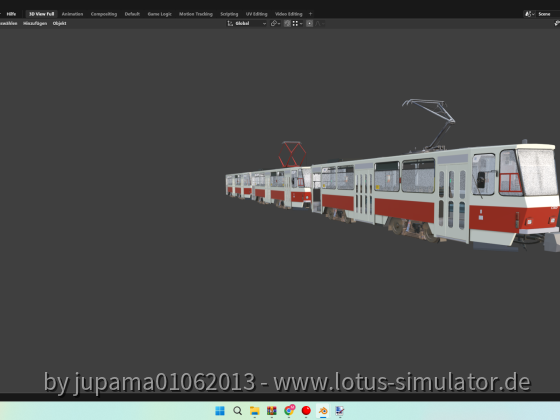Open the Hilfe menu

[11, 14]
